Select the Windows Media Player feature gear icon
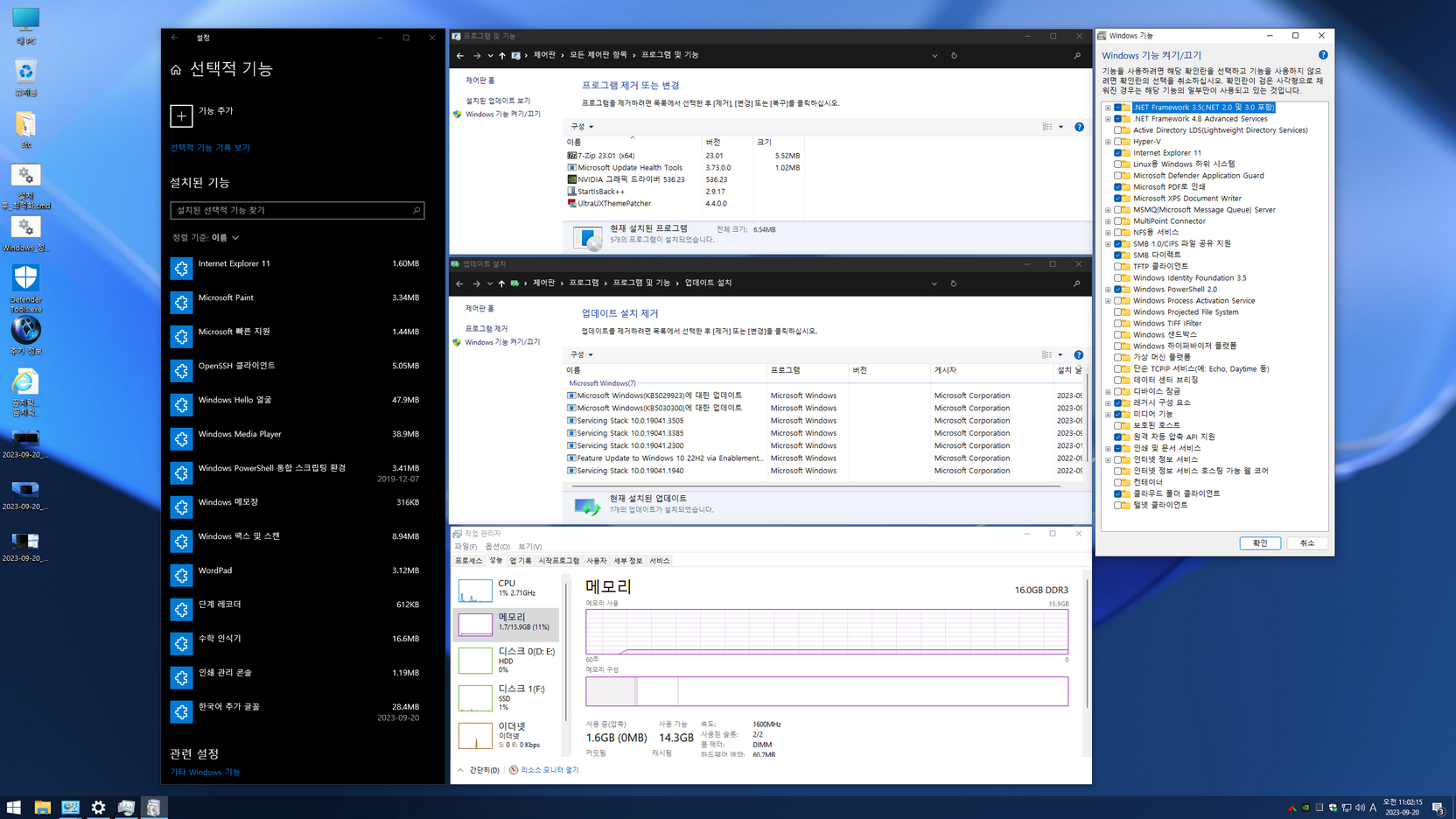This screenshot has width=1456, height=819. coord(181,438)
